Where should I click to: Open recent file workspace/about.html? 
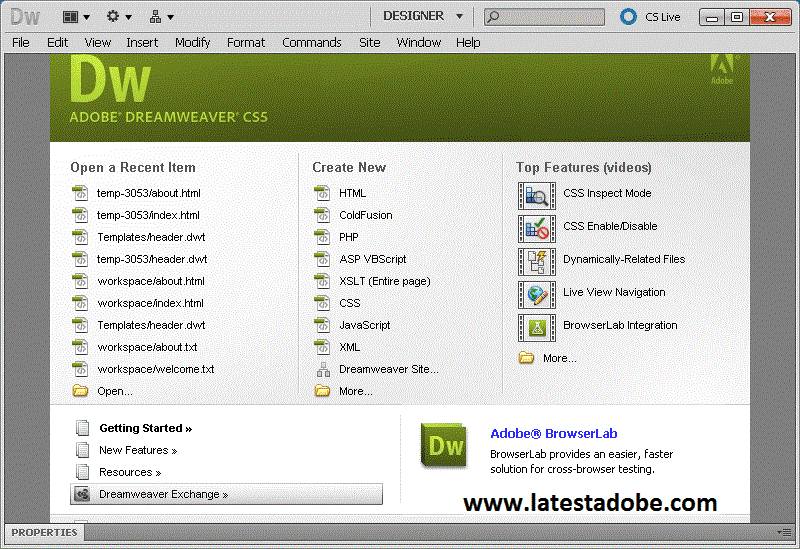(151, 281)
